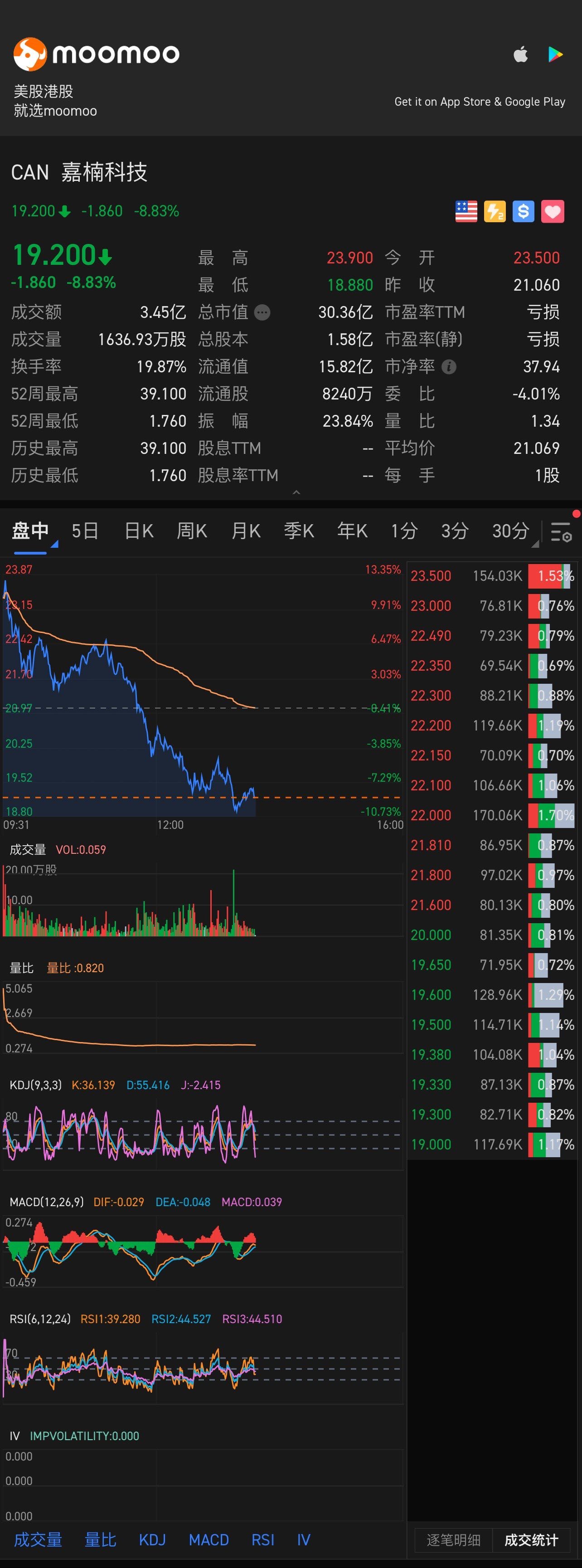
Task: Click the 23.500 price row
Action: coord(491,576)
